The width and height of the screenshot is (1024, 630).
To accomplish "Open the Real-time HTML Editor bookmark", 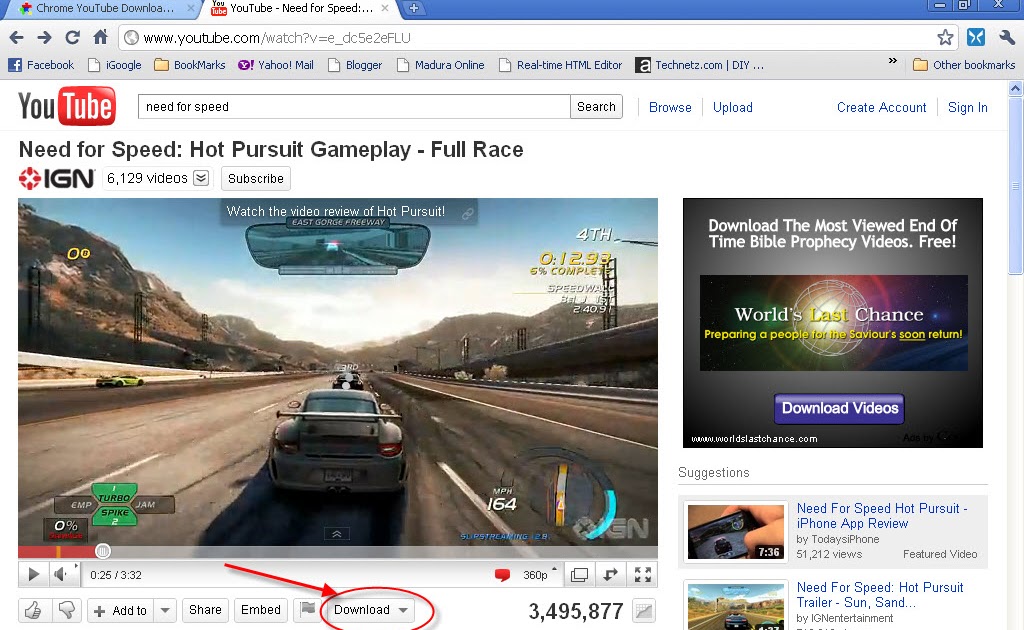I will 560,65.
